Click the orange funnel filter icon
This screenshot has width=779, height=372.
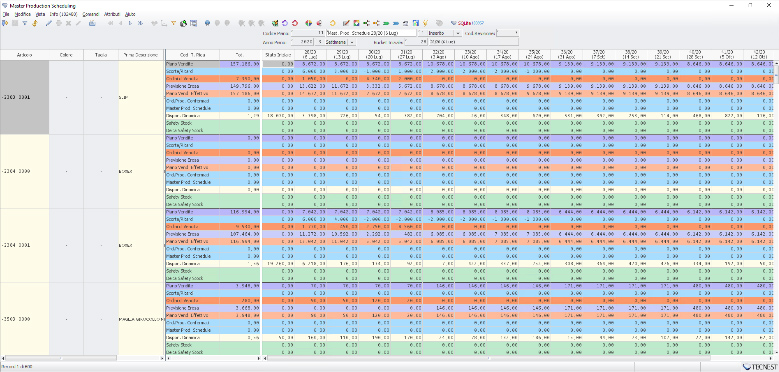173,22
